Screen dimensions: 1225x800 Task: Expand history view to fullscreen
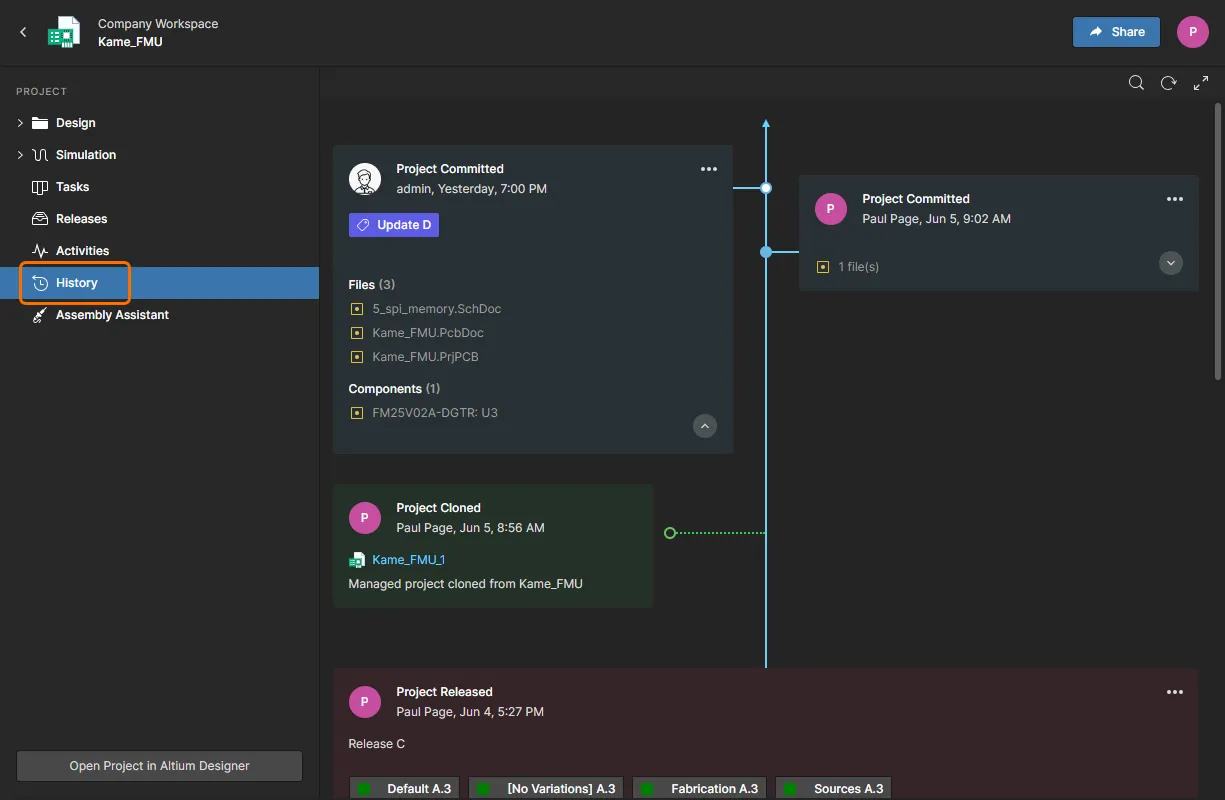1201,83
